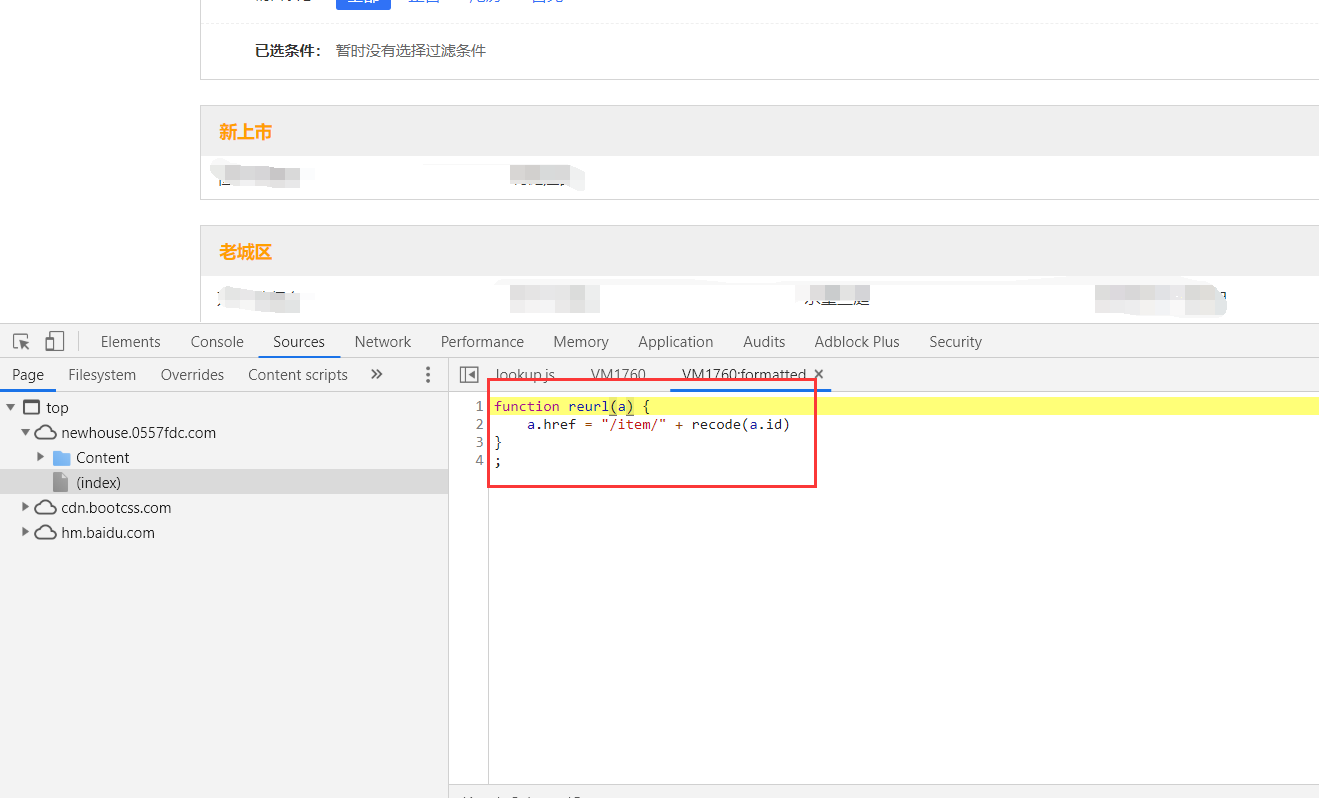
Task: Select the cdn.bootcss.com label
Action: [x=116, y=508]
